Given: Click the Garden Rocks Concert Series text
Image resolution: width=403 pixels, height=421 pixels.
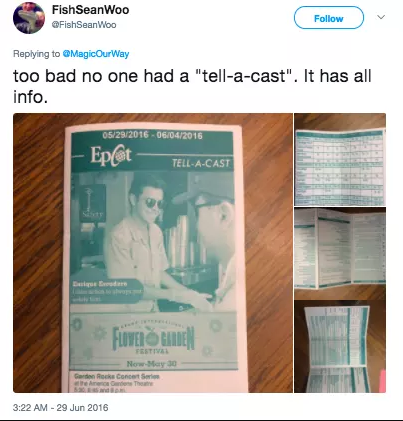Looking at the screenshot, I should [x=117, y=376].
